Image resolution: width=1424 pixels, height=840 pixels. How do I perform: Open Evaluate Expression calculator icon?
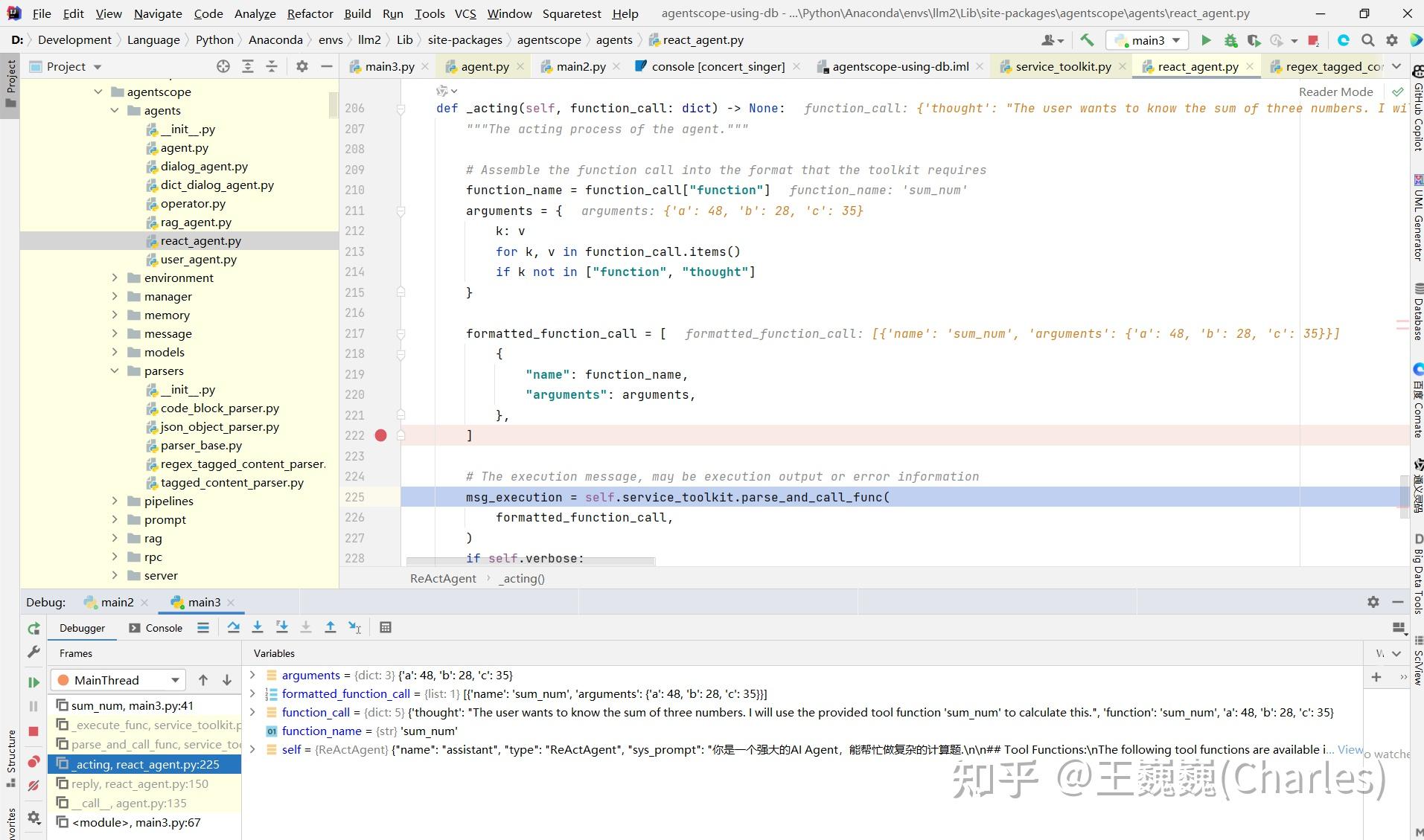point(385,627)
